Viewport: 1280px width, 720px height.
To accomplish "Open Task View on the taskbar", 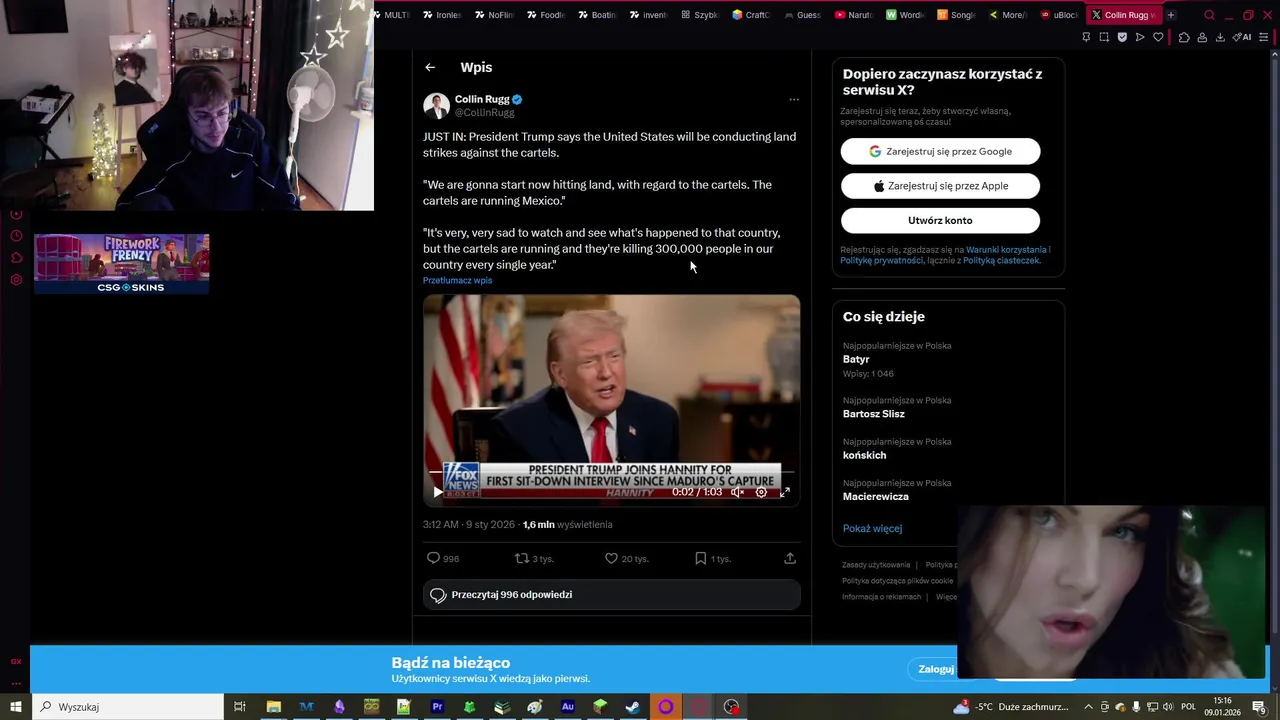I will [x=240, y=707].
